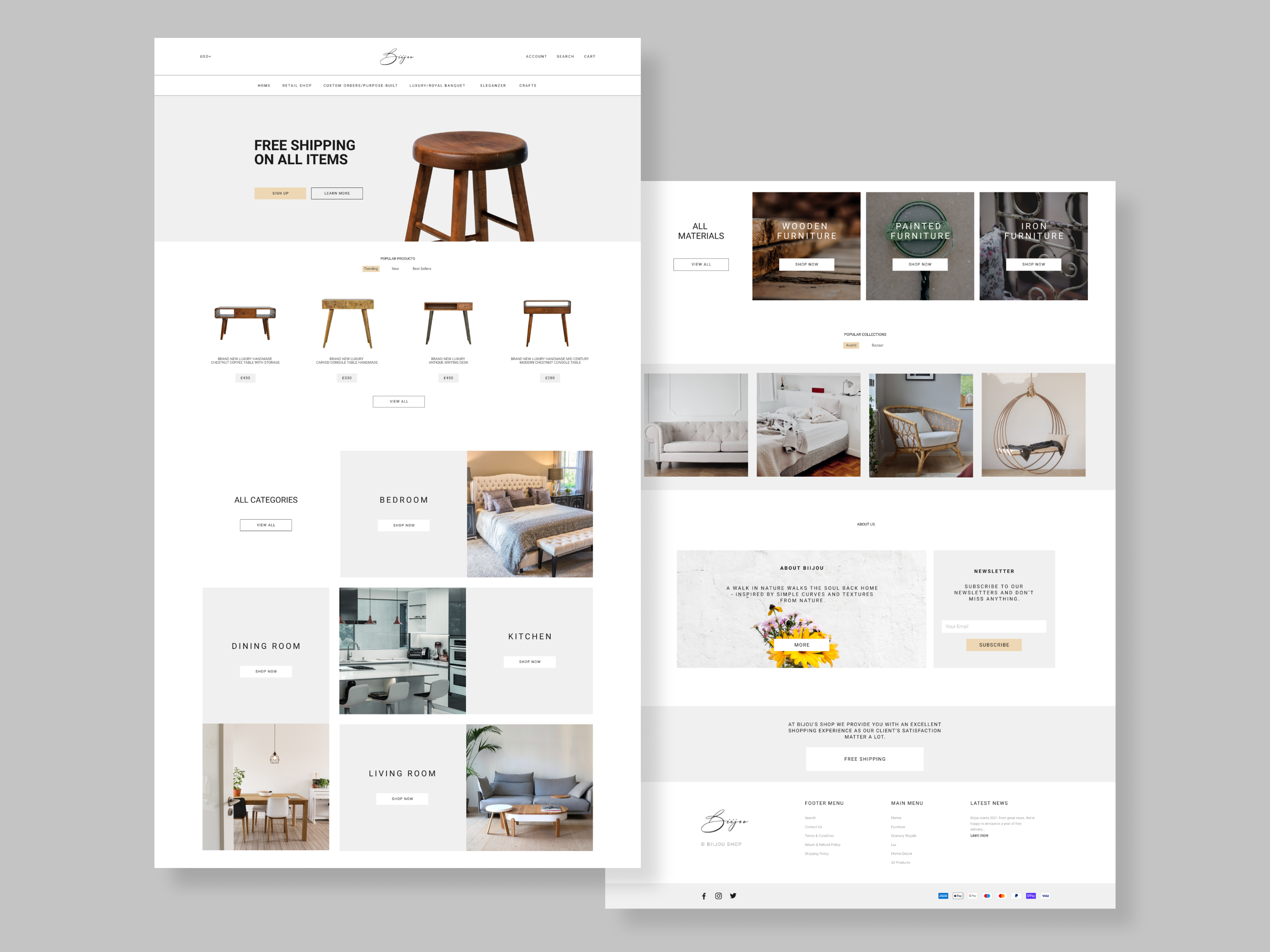Open the USD currency dropdown
Viewport: 1270px width, 952px height.
point(205,56)
